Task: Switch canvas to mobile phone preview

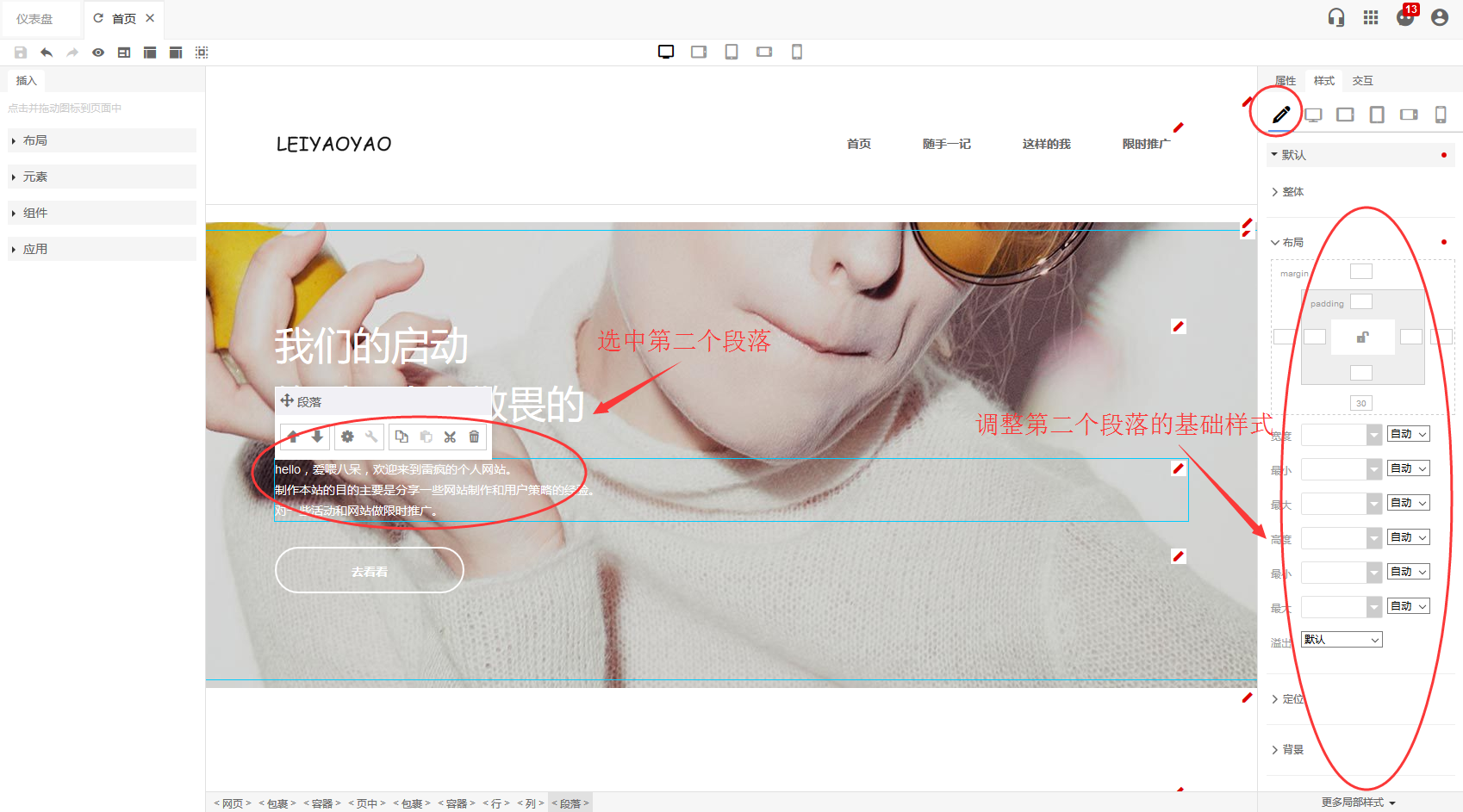Action: [797, 52]
